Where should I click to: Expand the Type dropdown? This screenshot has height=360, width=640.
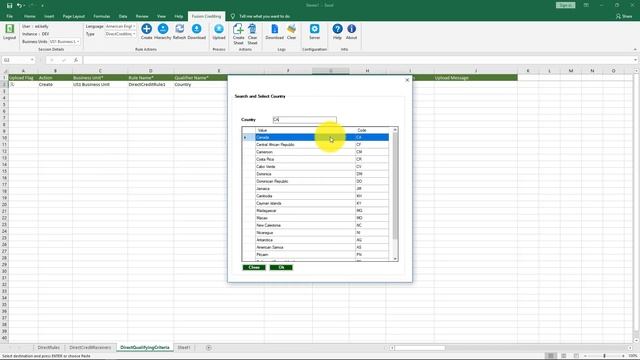pos(134,34)
